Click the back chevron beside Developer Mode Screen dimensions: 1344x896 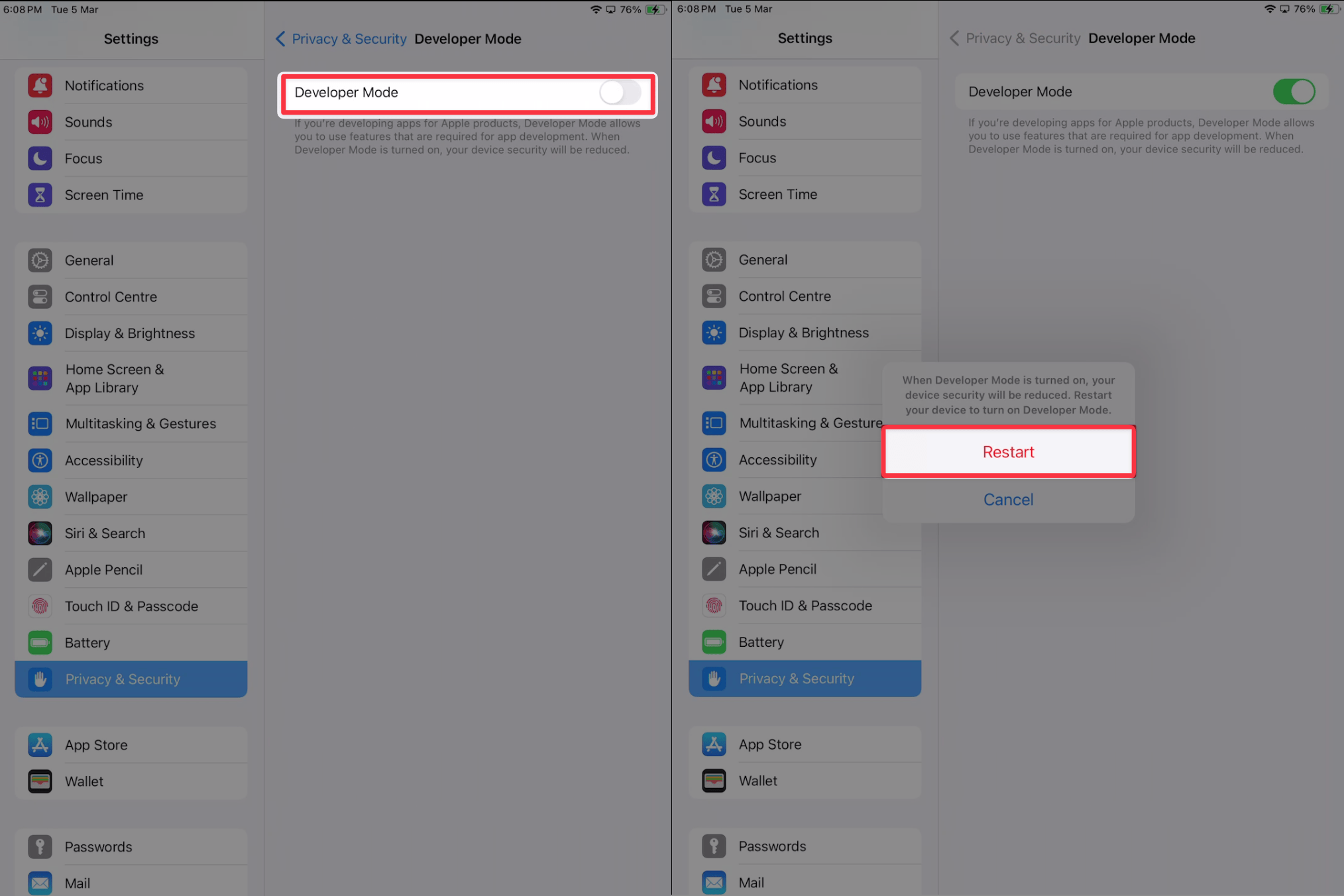[280, 38]
